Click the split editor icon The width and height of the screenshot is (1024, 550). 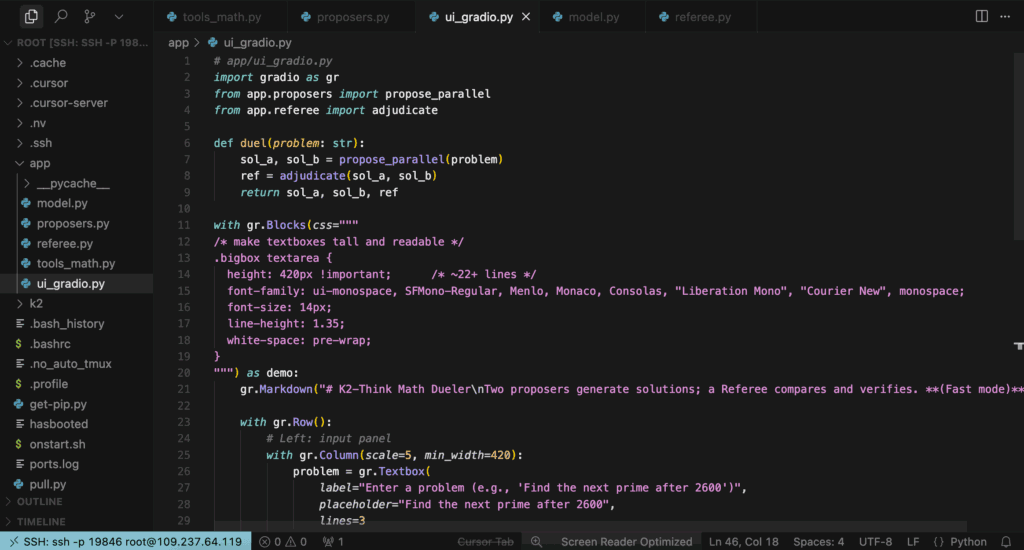pyautogui.click(x=982, y=17)
